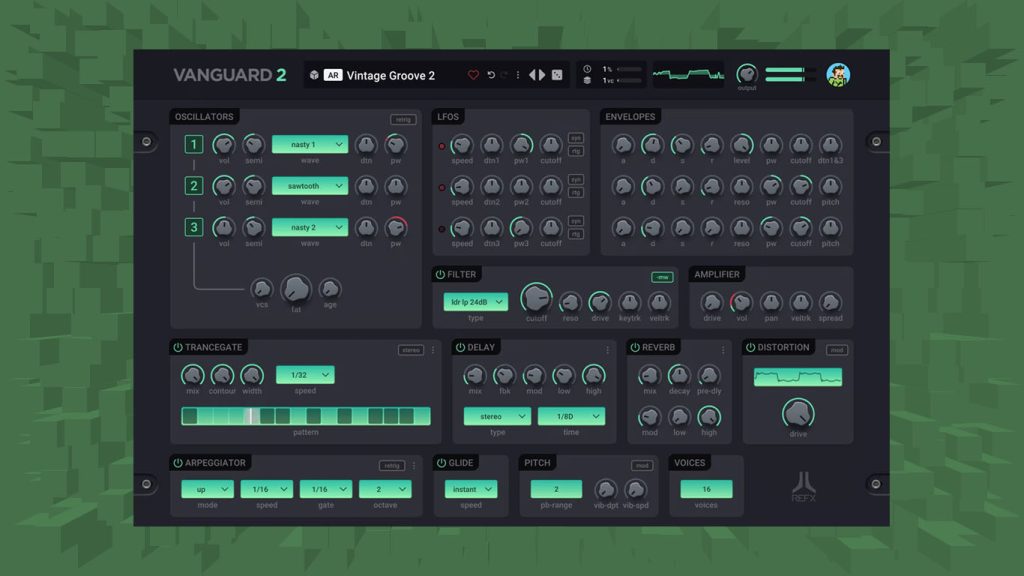Open oscillator 1 wave dropdown 'nasty 1'

tap(310, 144)
